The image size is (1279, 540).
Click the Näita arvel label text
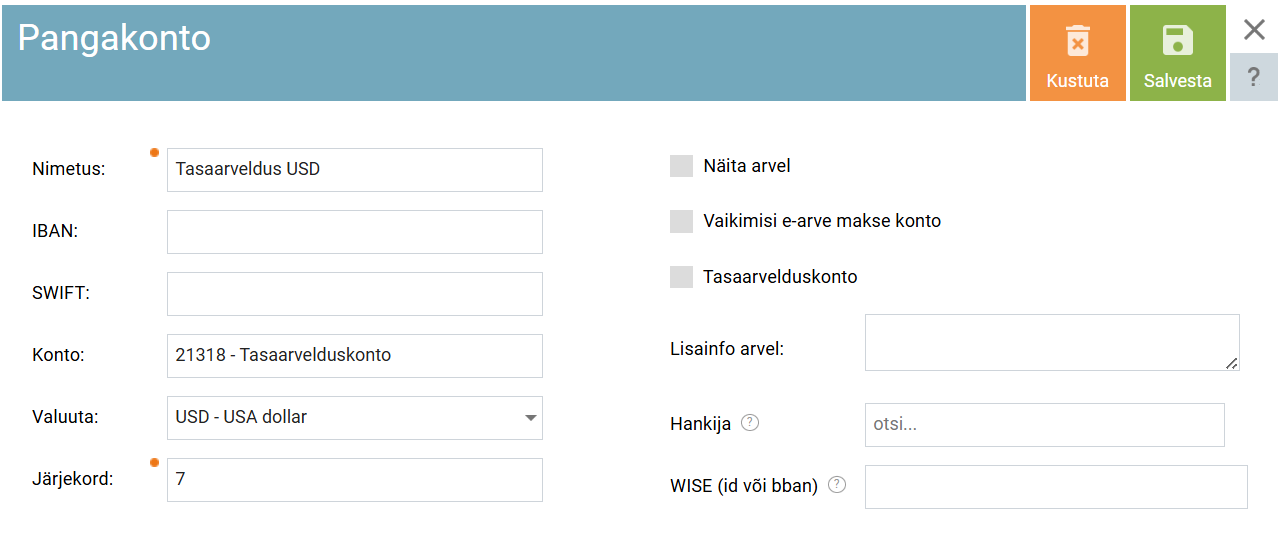(x=746, y=166)
